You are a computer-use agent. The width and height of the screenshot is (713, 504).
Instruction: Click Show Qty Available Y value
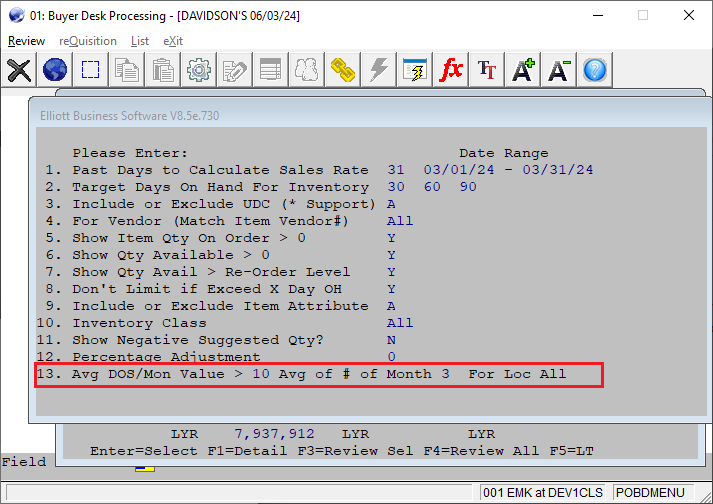(x=391, y=255)
